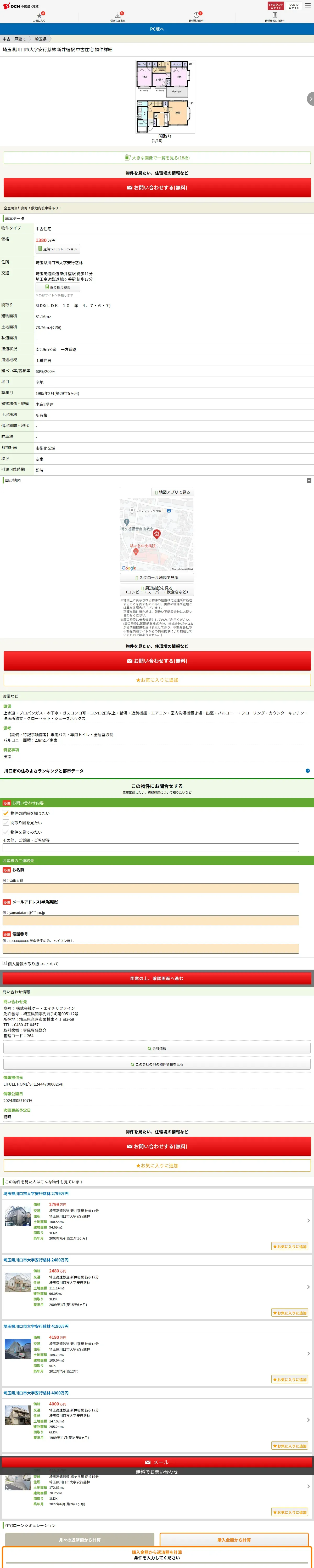The image size is (314, 1568).
Task: Add 2799万円 property to favorites
Action: pyautogui.click(x=290, y=1246)
